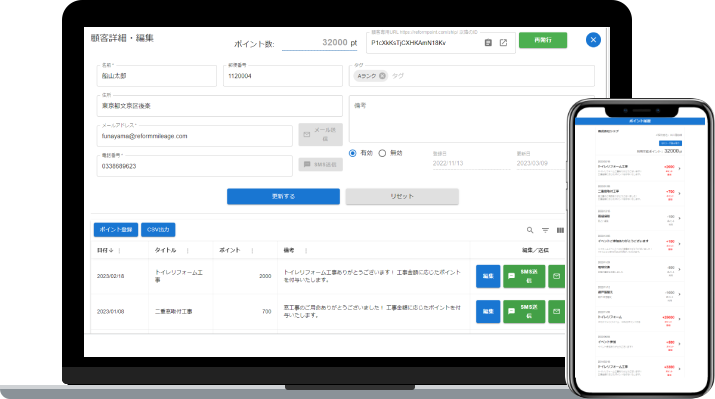Click the green 再発行 reissue button
This screenshot has width=715, height=399.
543,40
